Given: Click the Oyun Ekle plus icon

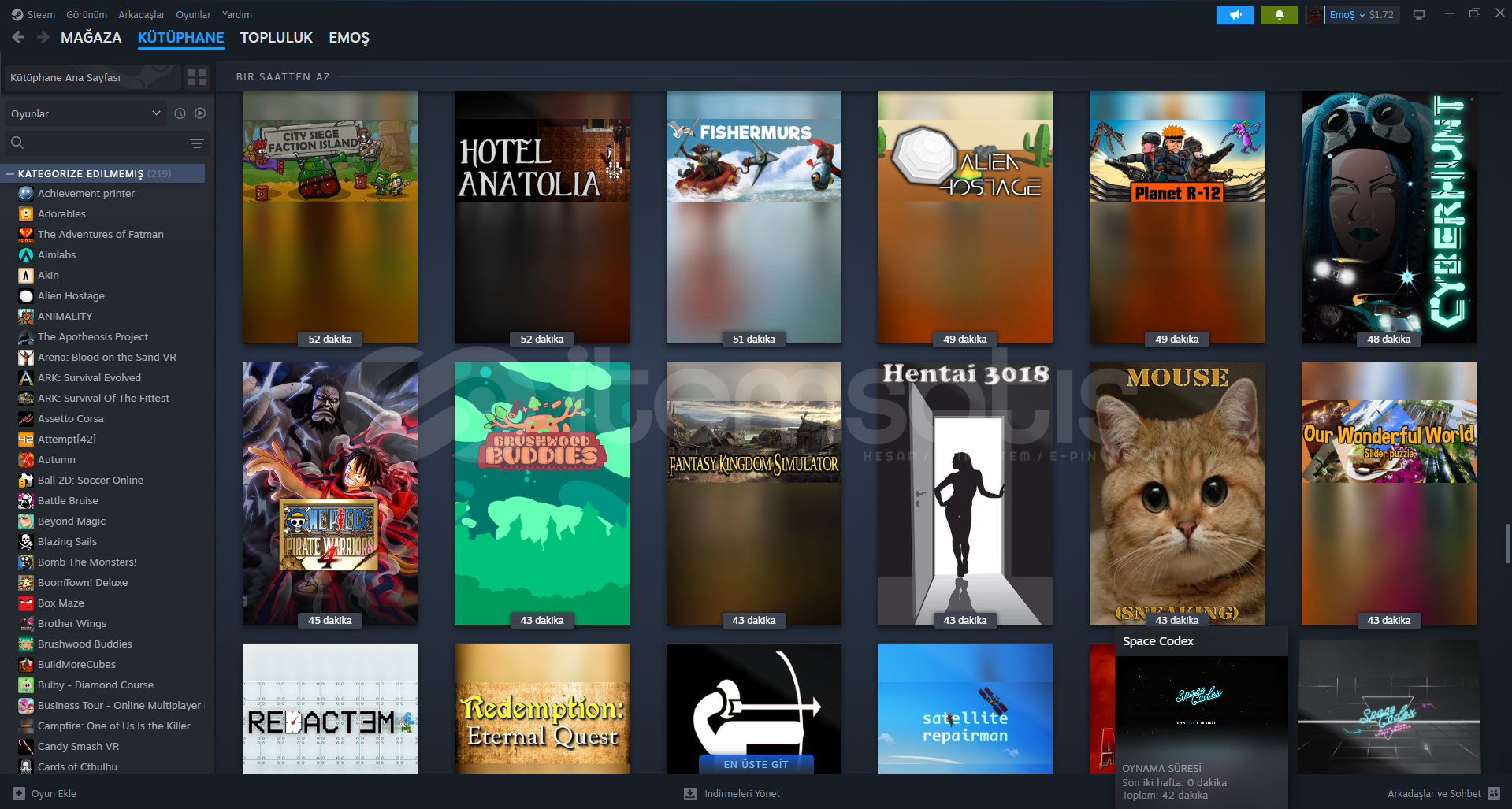Looking at the screenshot, I should click(x=19, y=793).
